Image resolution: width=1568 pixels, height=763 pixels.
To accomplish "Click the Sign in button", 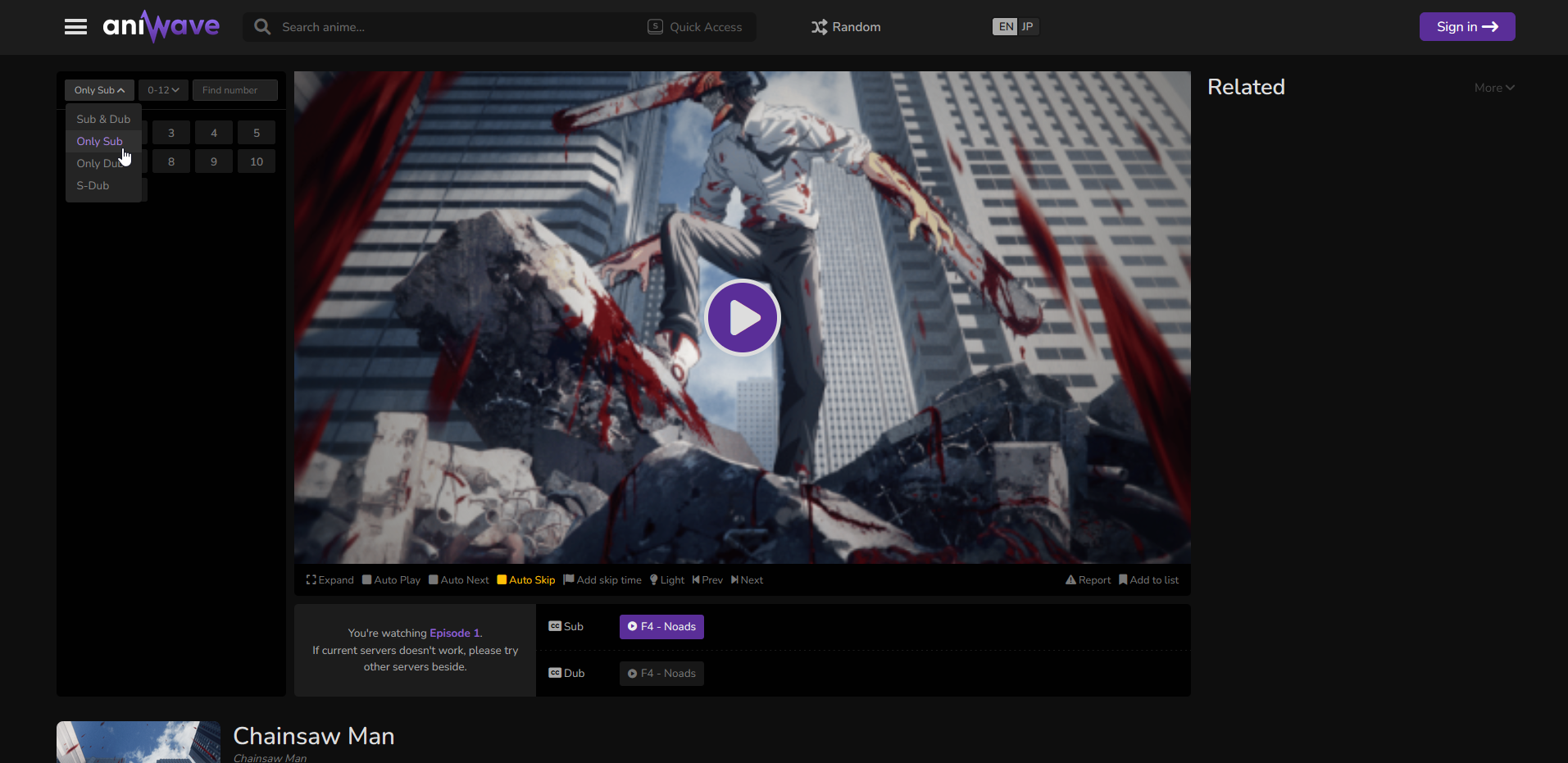I will [x=1466, y=27].
